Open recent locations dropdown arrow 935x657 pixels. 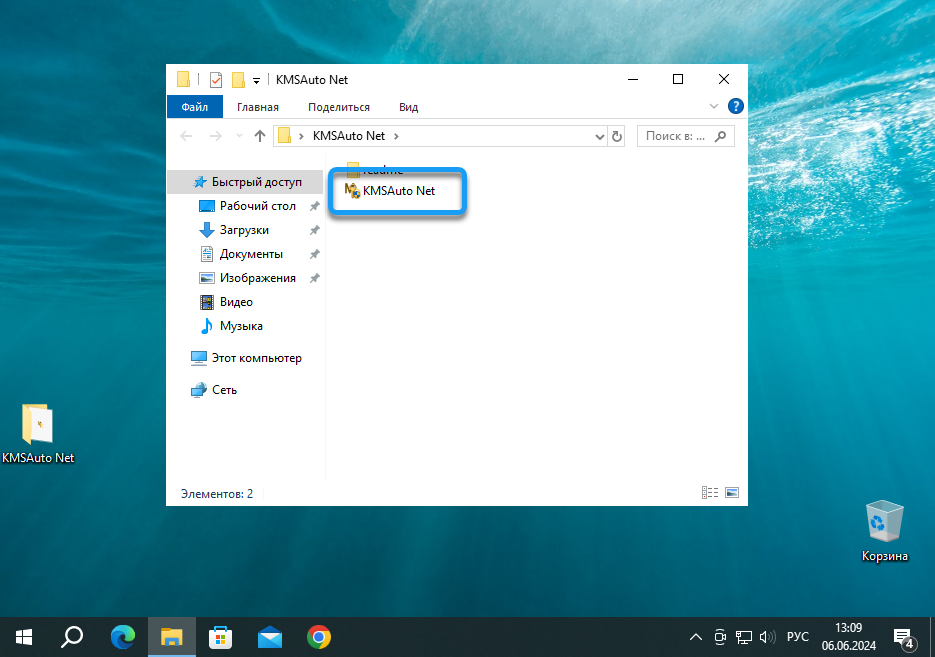[x=239, y=136]
